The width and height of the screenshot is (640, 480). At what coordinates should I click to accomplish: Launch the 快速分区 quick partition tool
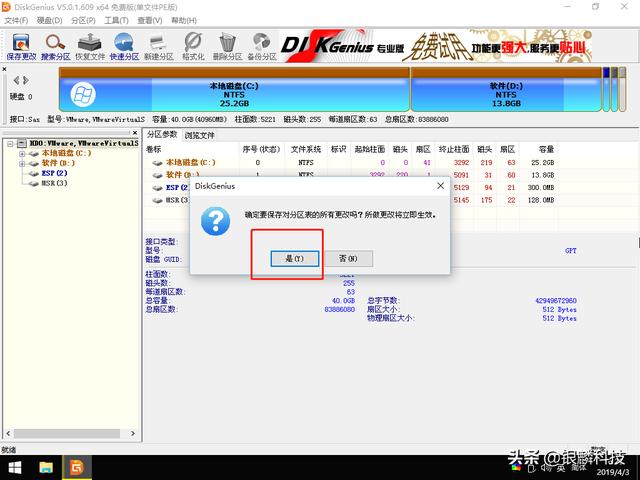point(124,47)
